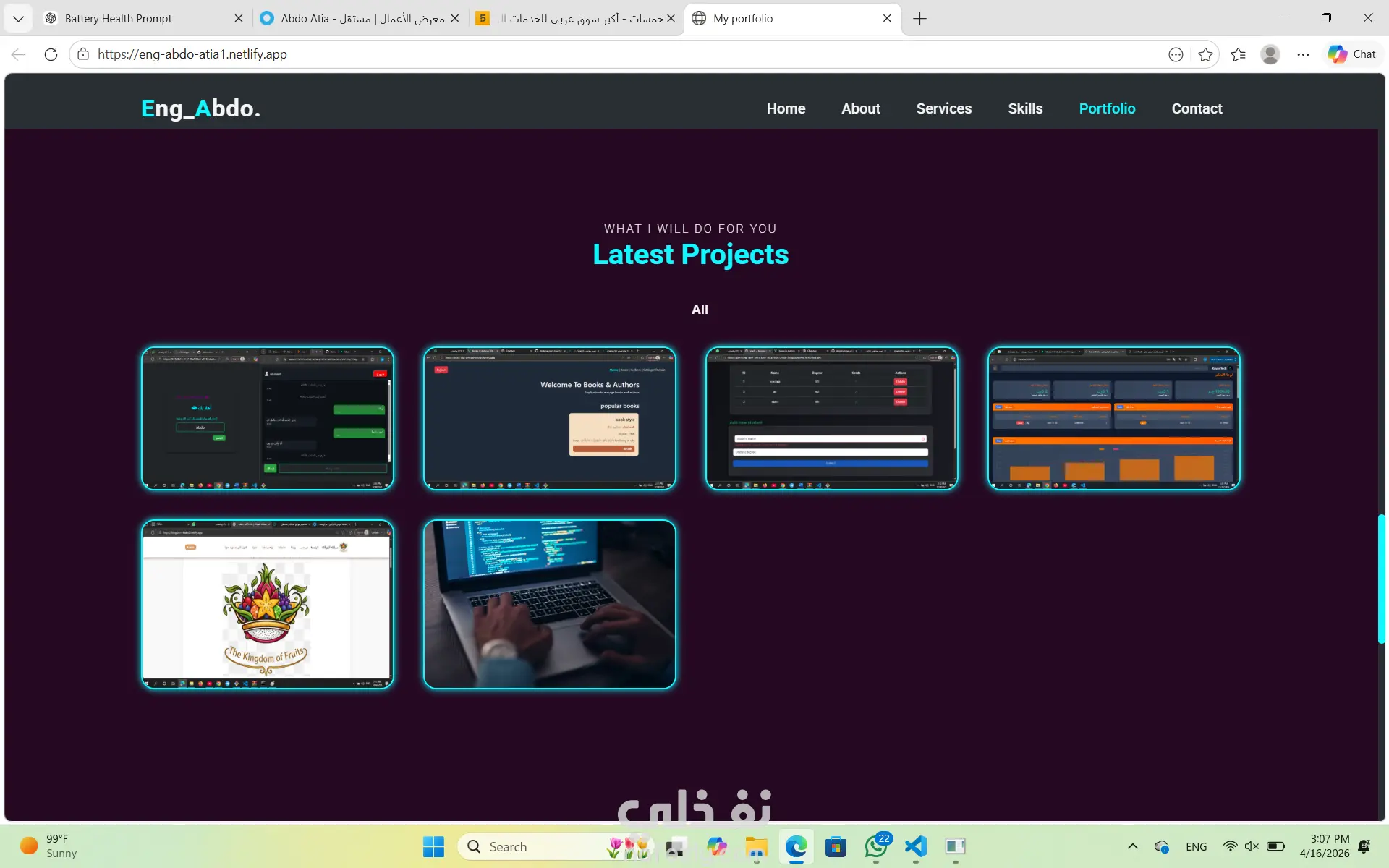Open new browser tab plus button
Viewport: 1389px width, 868px height.
coord(919,19)
